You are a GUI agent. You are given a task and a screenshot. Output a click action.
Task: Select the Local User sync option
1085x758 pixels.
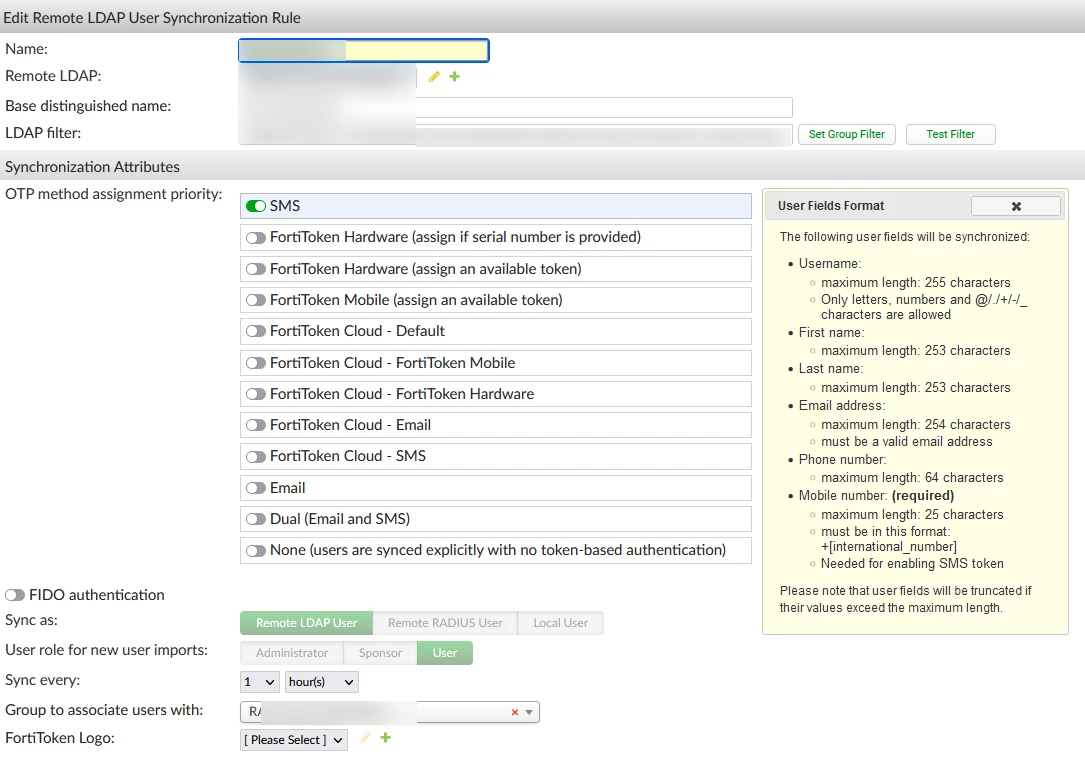[x=560, y=623]
